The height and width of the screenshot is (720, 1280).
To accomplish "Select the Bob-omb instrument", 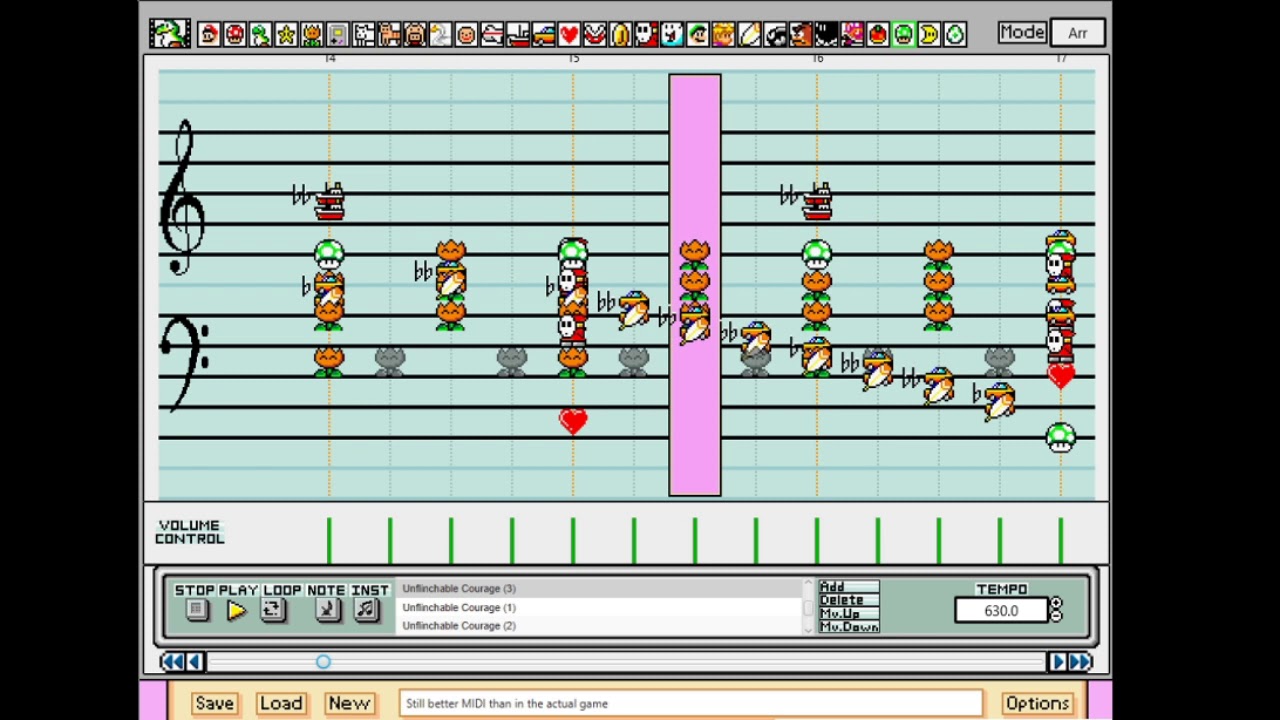I will tap(826, 34).
